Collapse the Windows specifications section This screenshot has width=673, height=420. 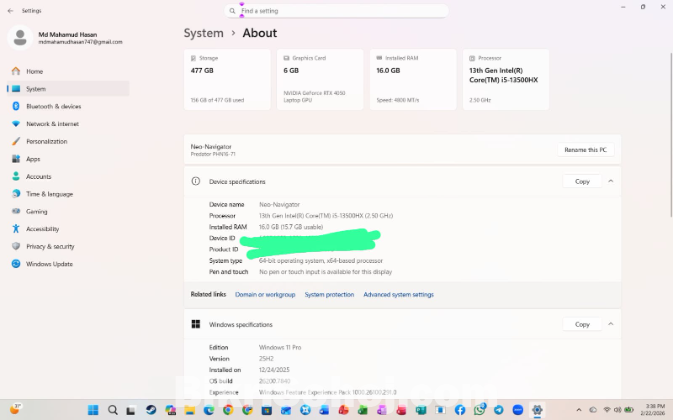point(610,324)
